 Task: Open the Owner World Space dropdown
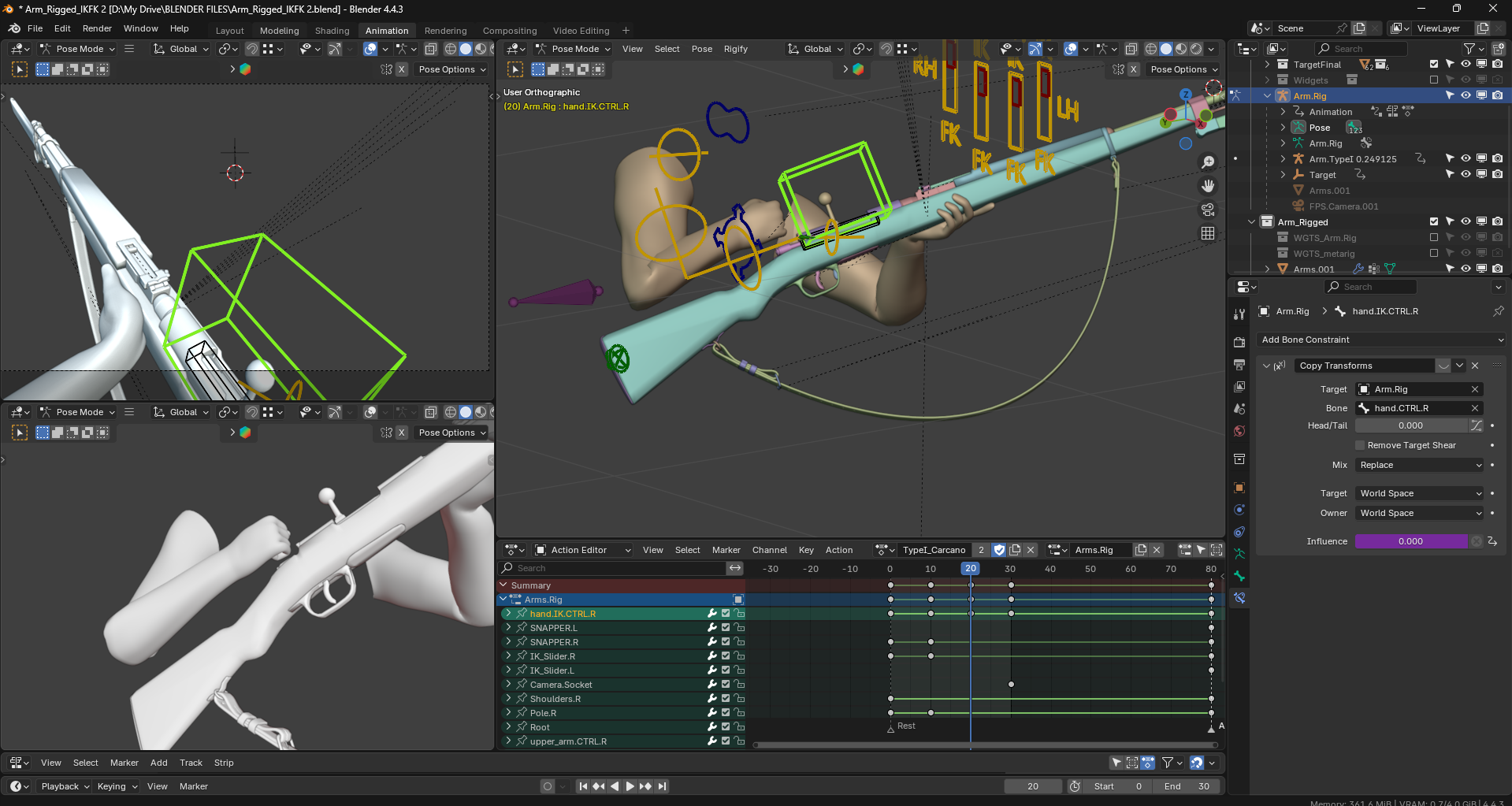pos(1420,513)
